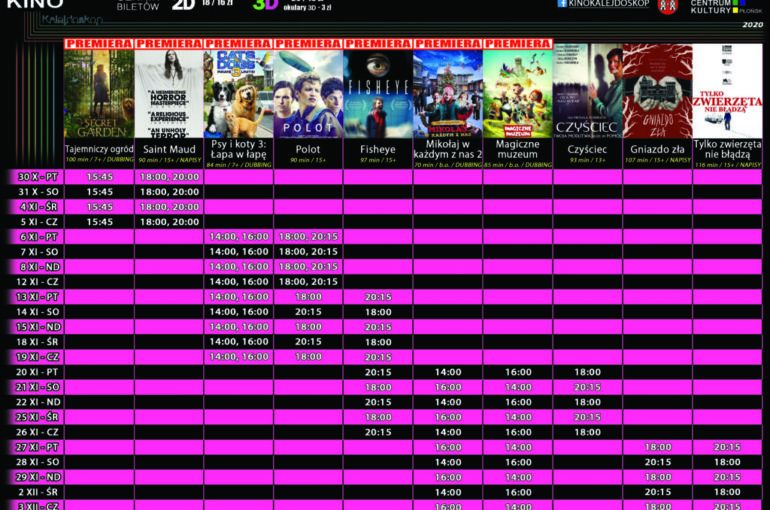Click the PREMIERA badge above Fisheye poster

[x=378, y=44]
